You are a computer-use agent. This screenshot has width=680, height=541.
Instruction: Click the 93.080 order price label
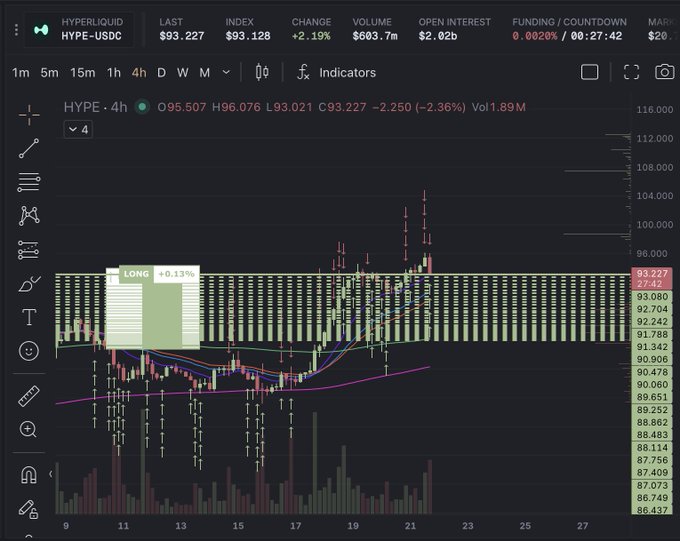pos(652,297)
